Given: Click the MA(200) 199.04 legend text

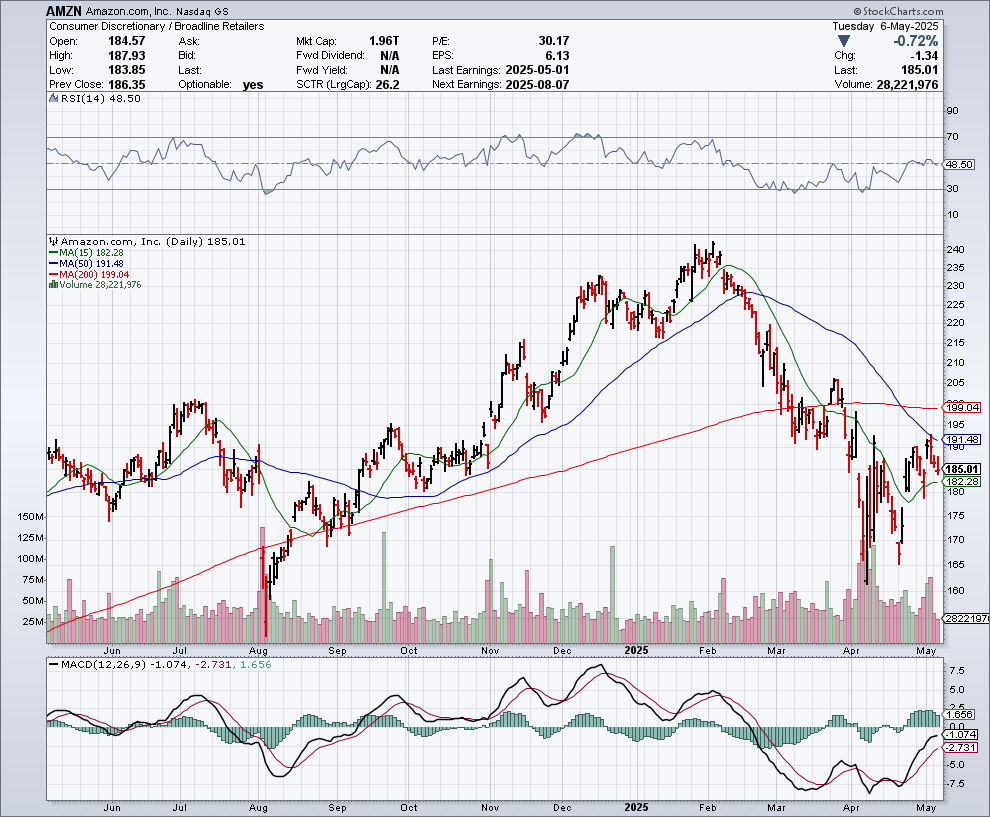Looking at the screenshot, I should (94, 275).
